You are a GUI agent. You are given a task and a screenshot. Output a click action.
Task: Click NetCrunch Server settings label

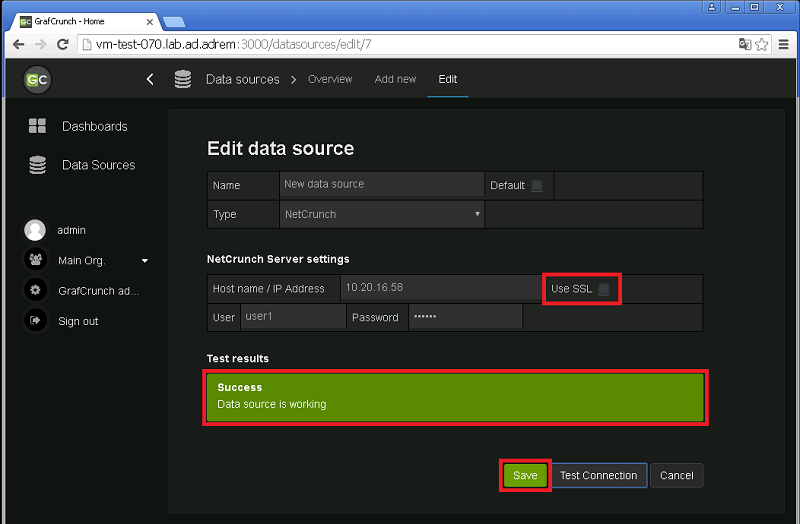point(278,259)
